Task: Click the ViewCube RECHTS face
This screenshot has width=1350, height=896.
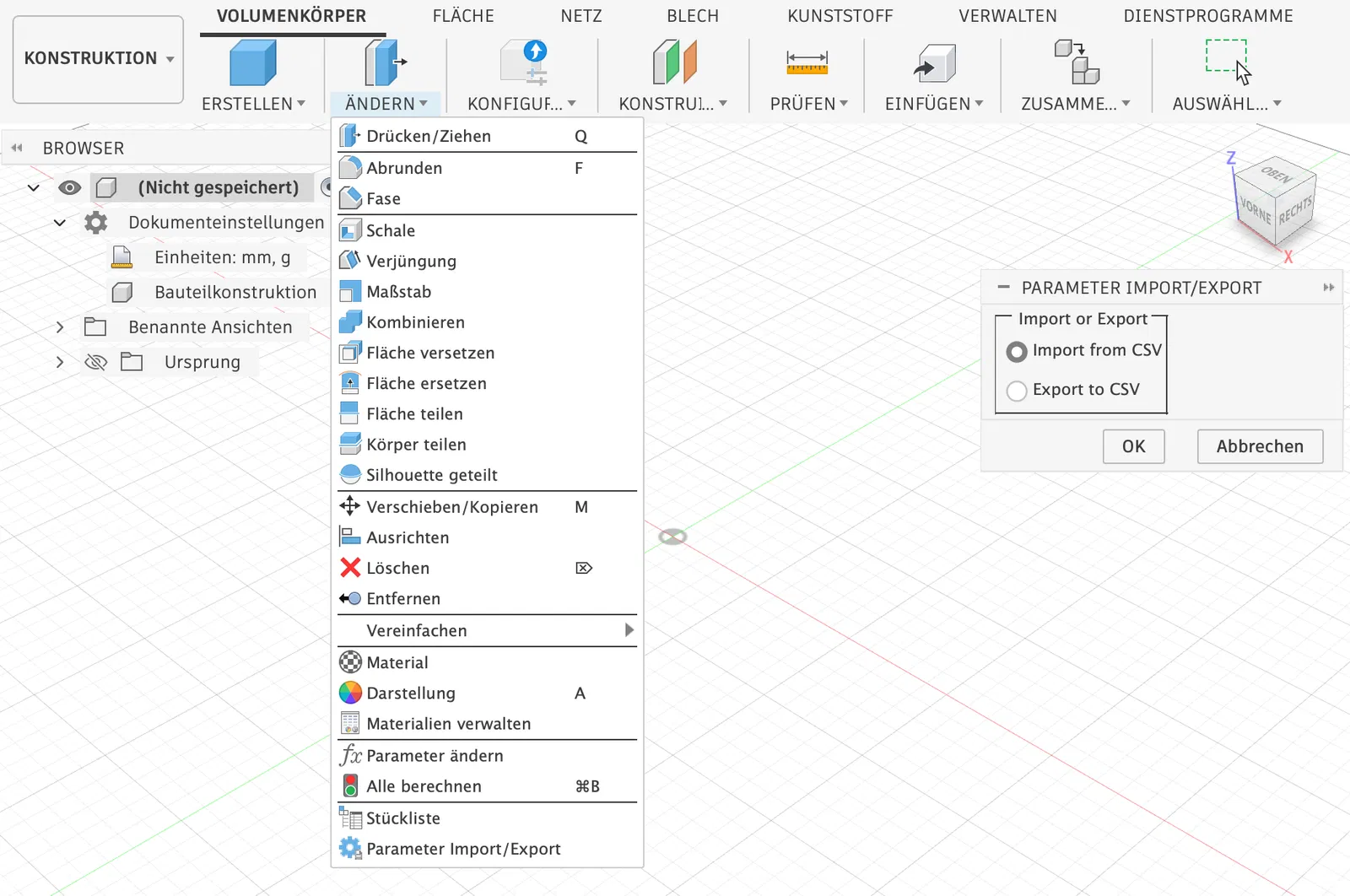Action: pos(1295,210)
